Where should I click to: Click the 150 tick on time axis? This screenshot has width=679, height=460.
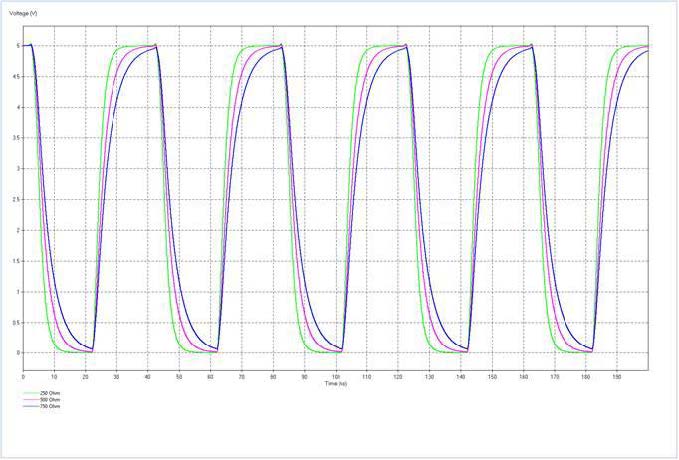(x=491, y=376)
